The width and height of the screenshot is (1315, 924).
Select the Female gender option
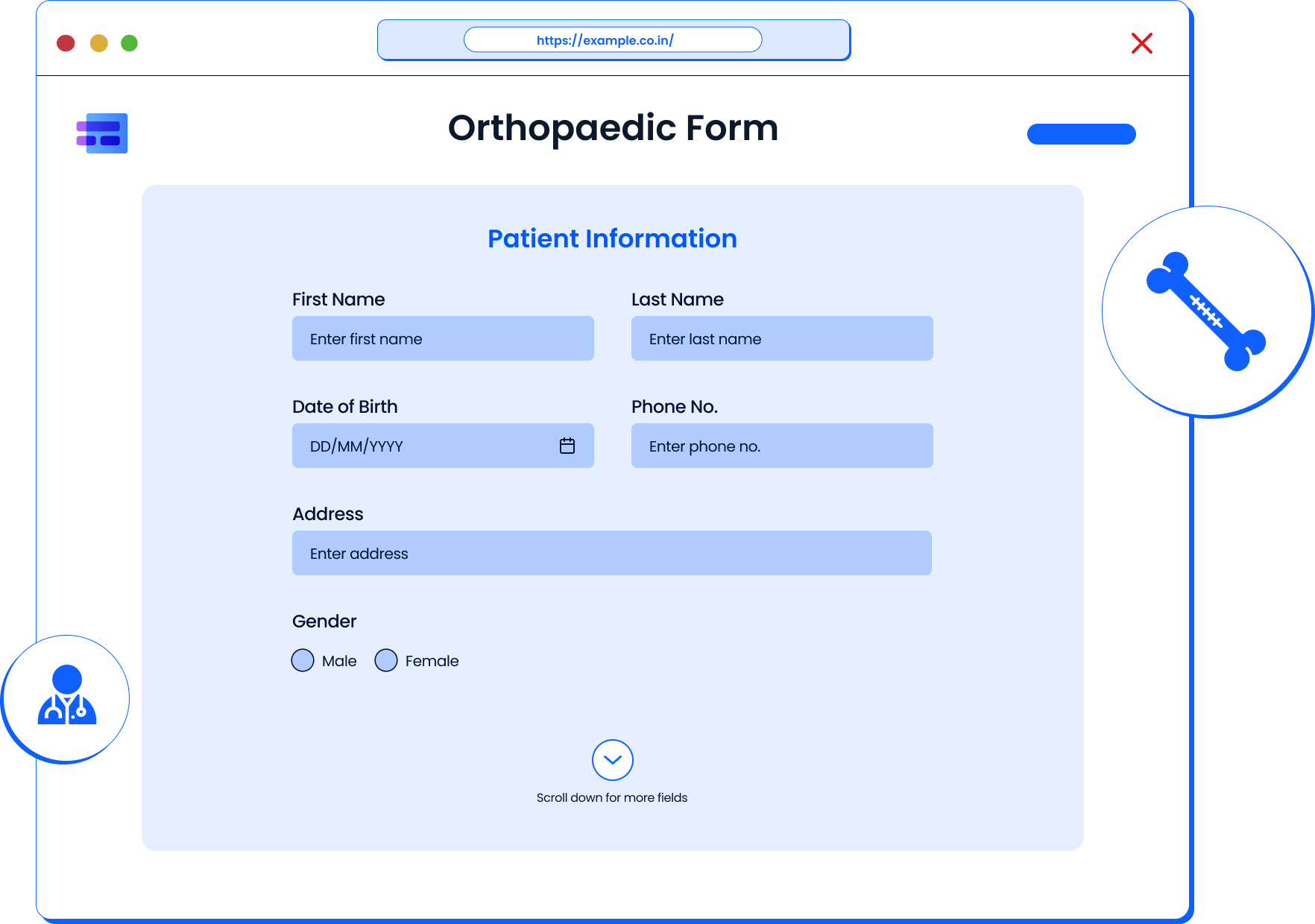pyautogui.click(x=386, y=660)
